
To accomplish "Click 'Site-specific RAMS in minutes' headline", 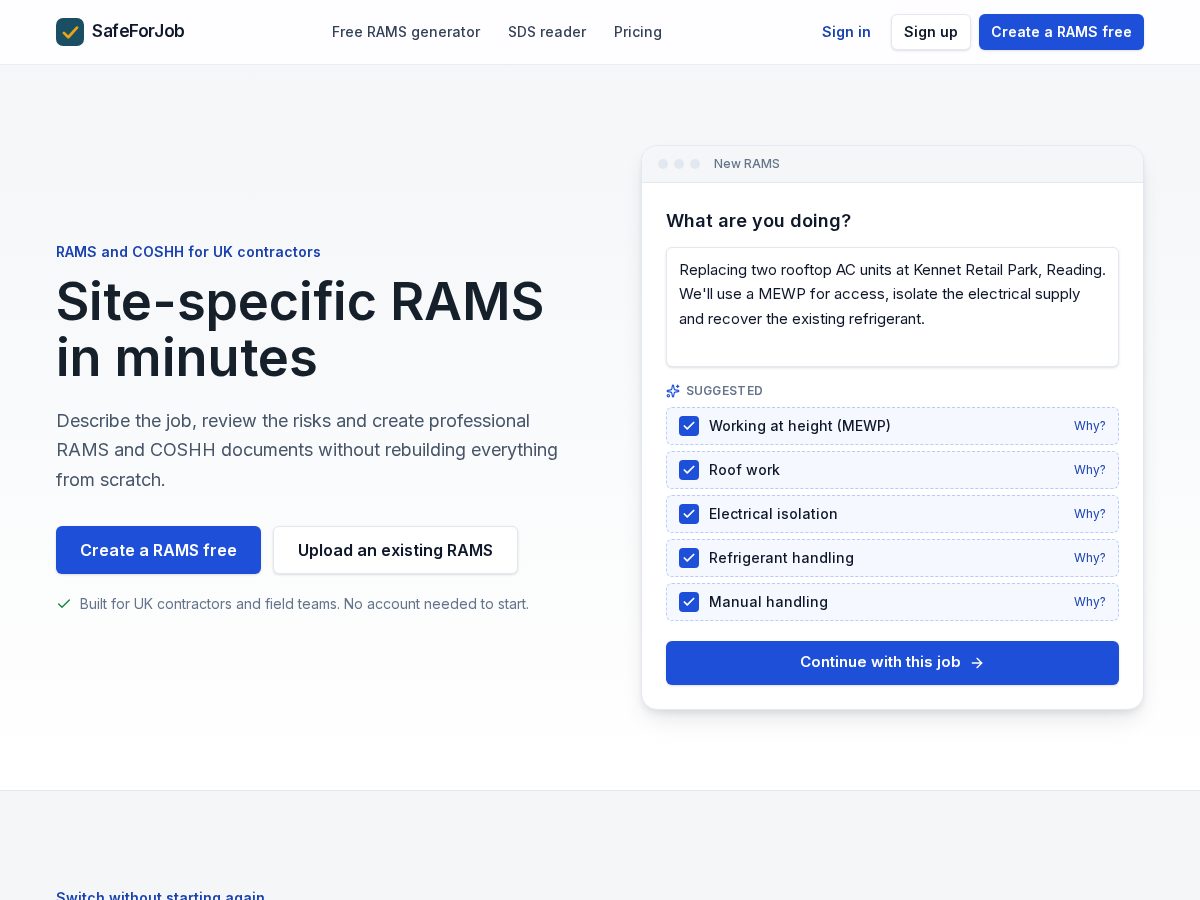I will (x=300, y=329).
